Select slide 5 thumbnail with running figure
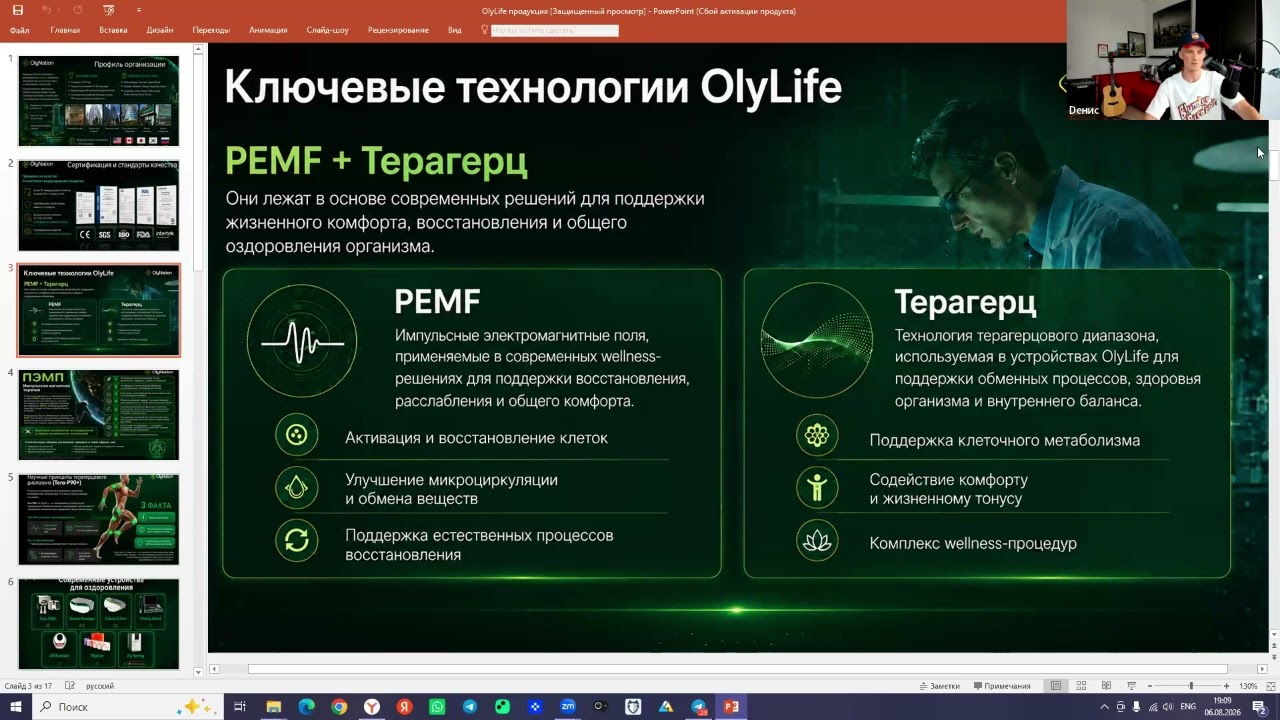Viewport: 1280px width, 720px height. point(99,519)
